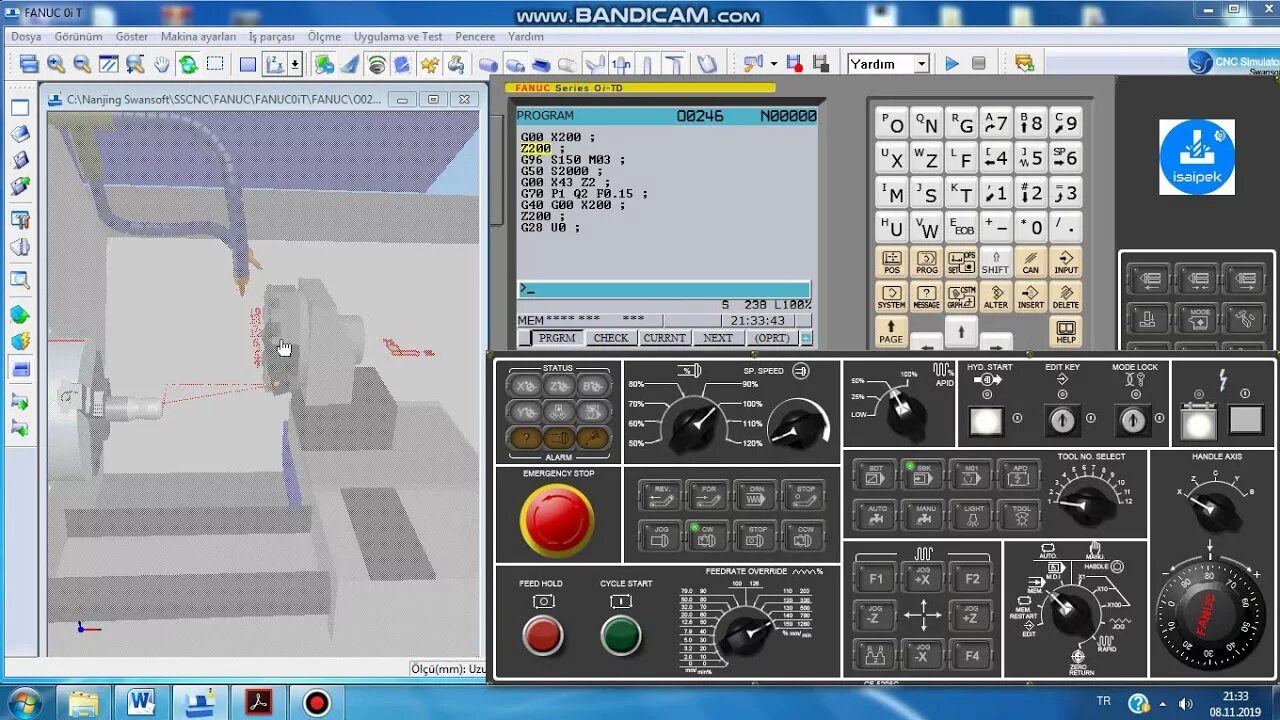Click the PRGRM softkey
The image size is (1280, 720).
pos(557,338)
